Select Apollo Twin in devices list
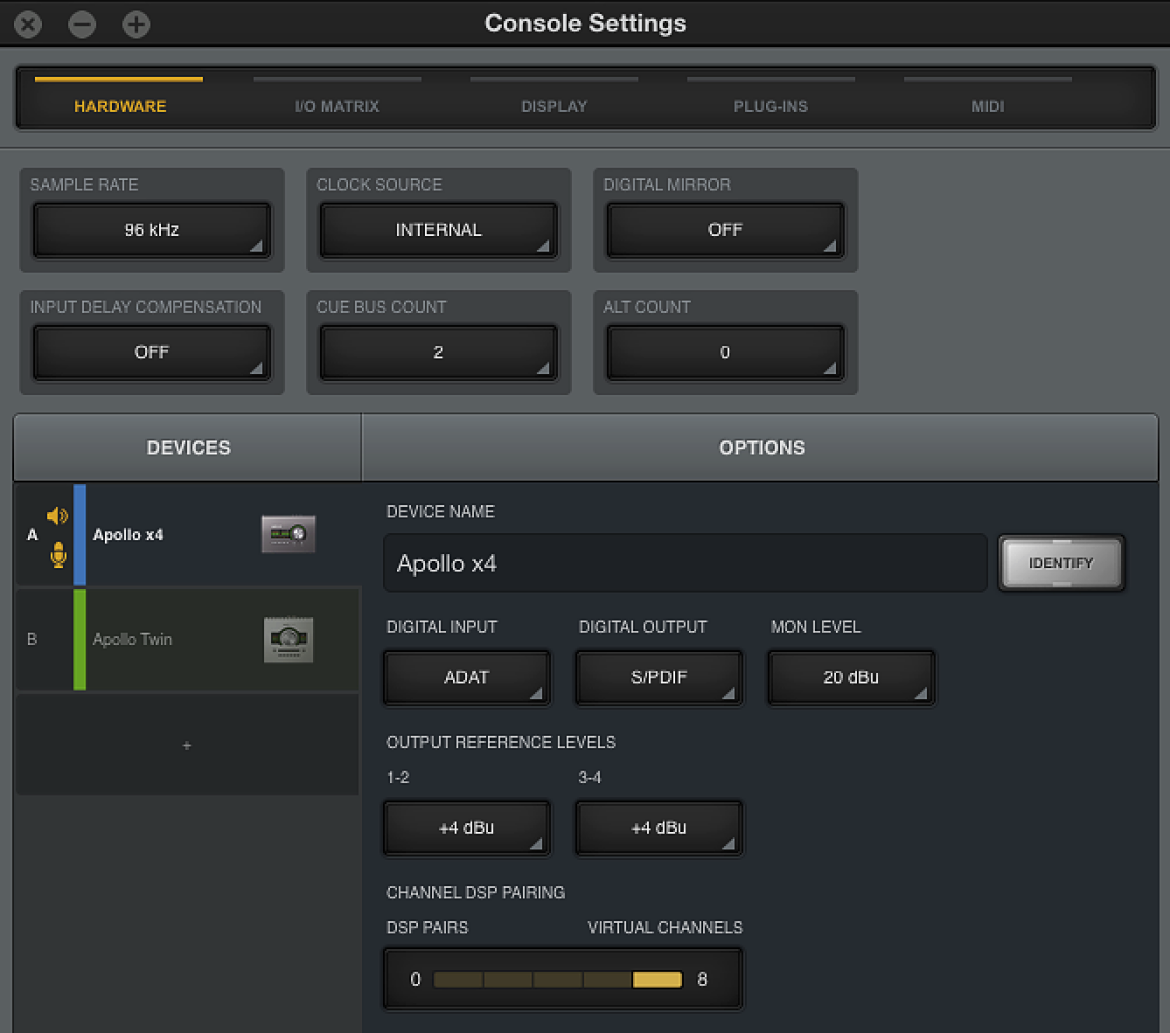This screenshot has width=1170, height=1033. pos(188,639)
